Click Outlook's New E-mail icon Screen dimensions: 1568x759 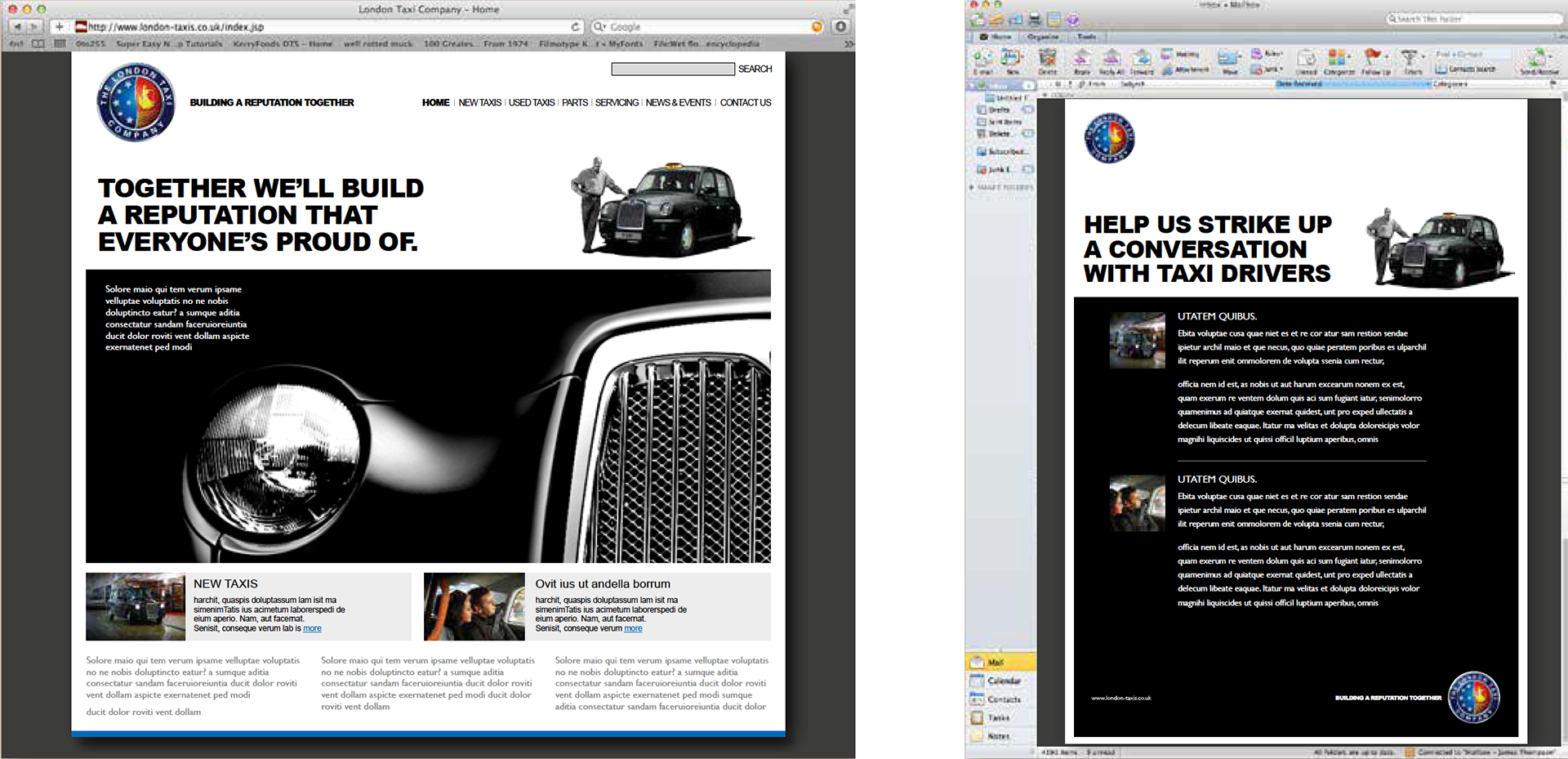[x=982, y=61]
